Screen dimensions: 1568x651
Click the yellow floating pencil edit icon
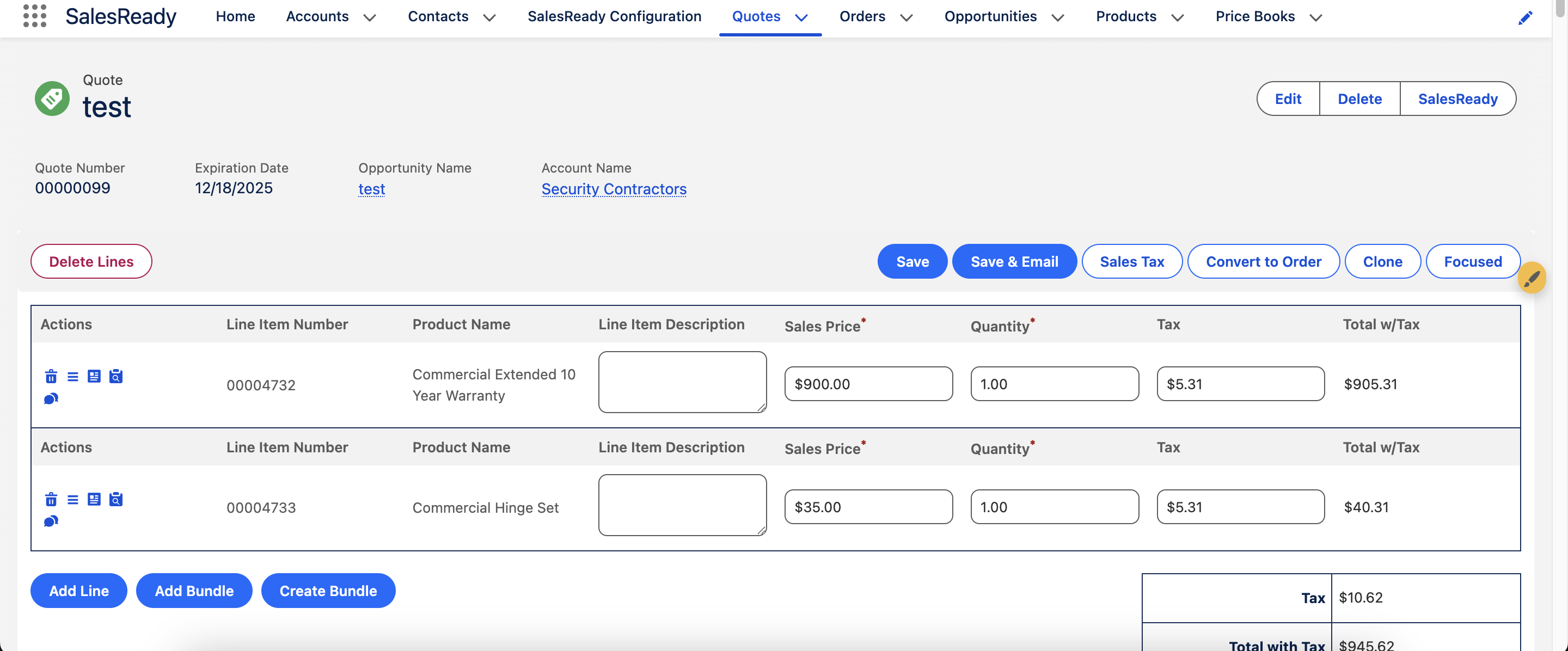click(x=1532, y=278)
